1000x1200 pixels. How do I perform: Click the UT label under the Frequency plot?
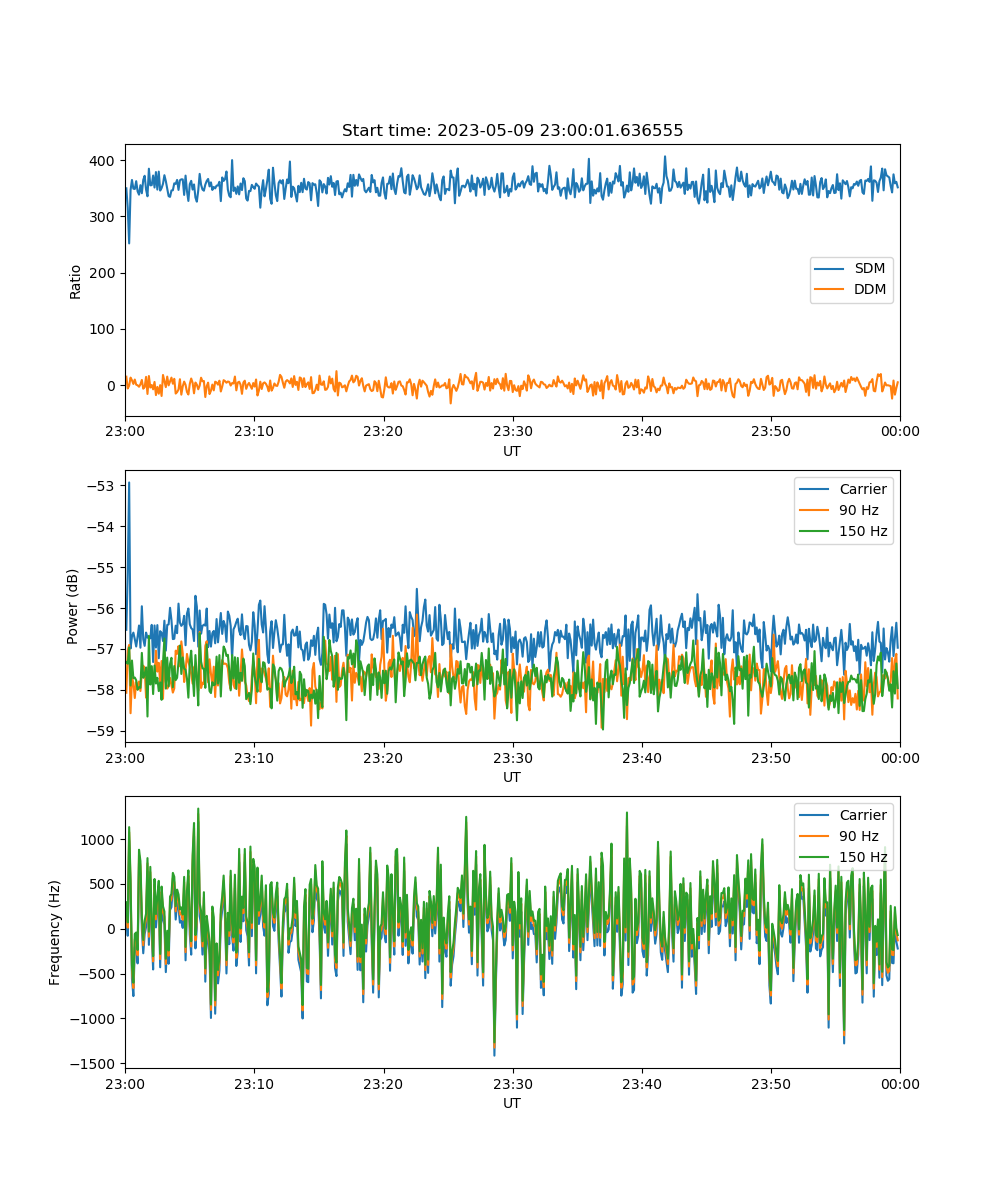click(512, 1103)
